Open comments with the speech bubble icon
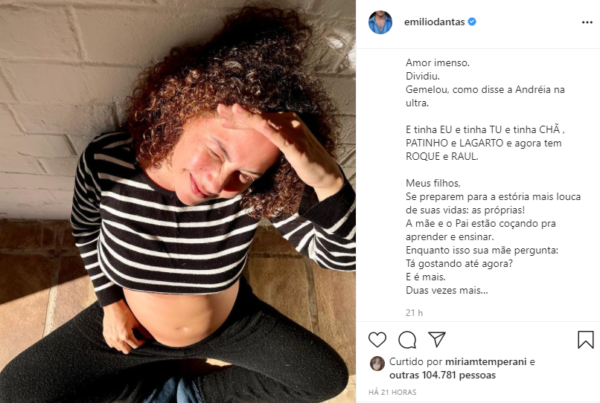Screen dimensions: 600x403 coord(407,339)
